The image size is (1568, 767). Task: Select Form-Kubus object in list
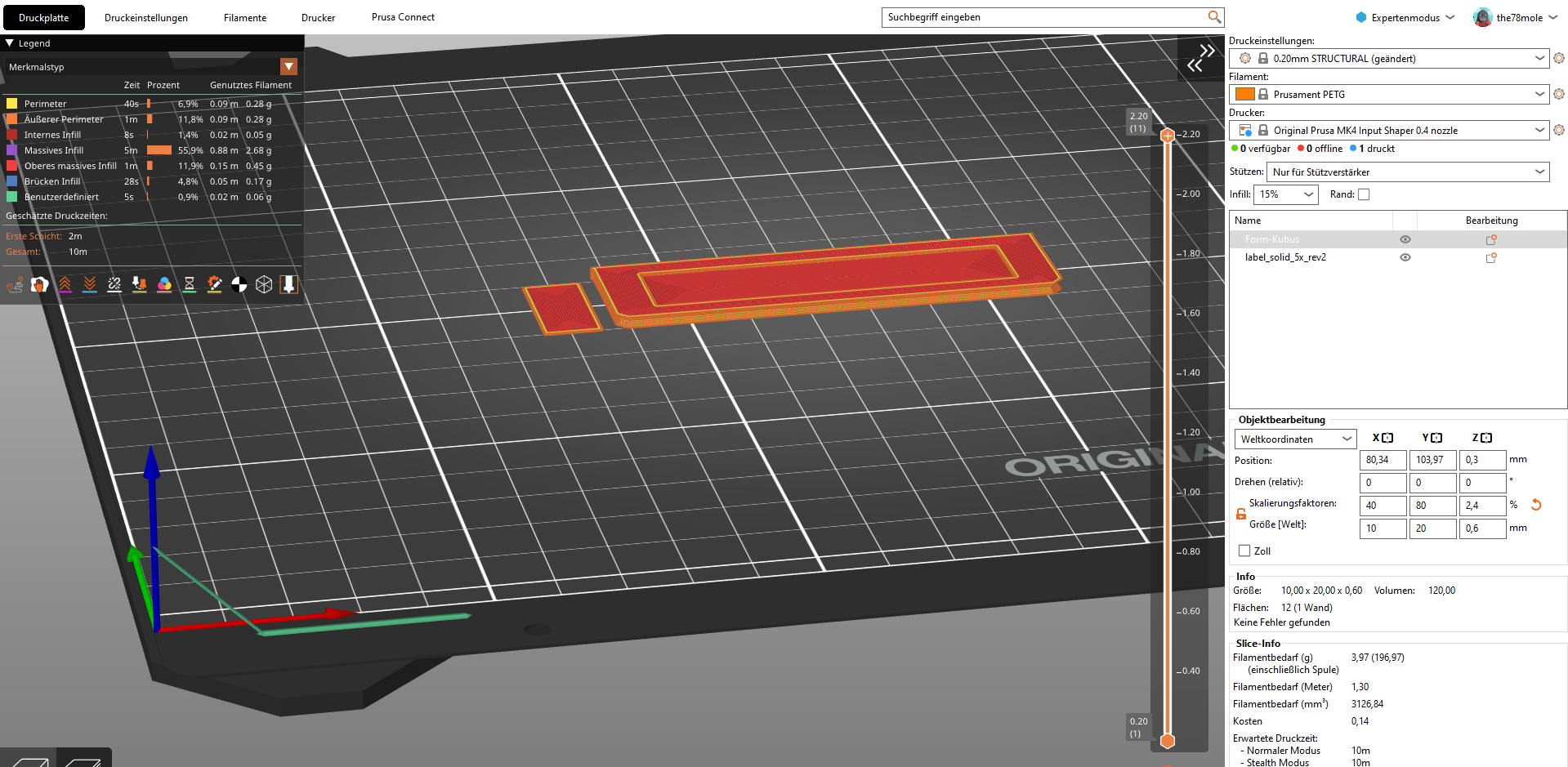(1272, 239)
